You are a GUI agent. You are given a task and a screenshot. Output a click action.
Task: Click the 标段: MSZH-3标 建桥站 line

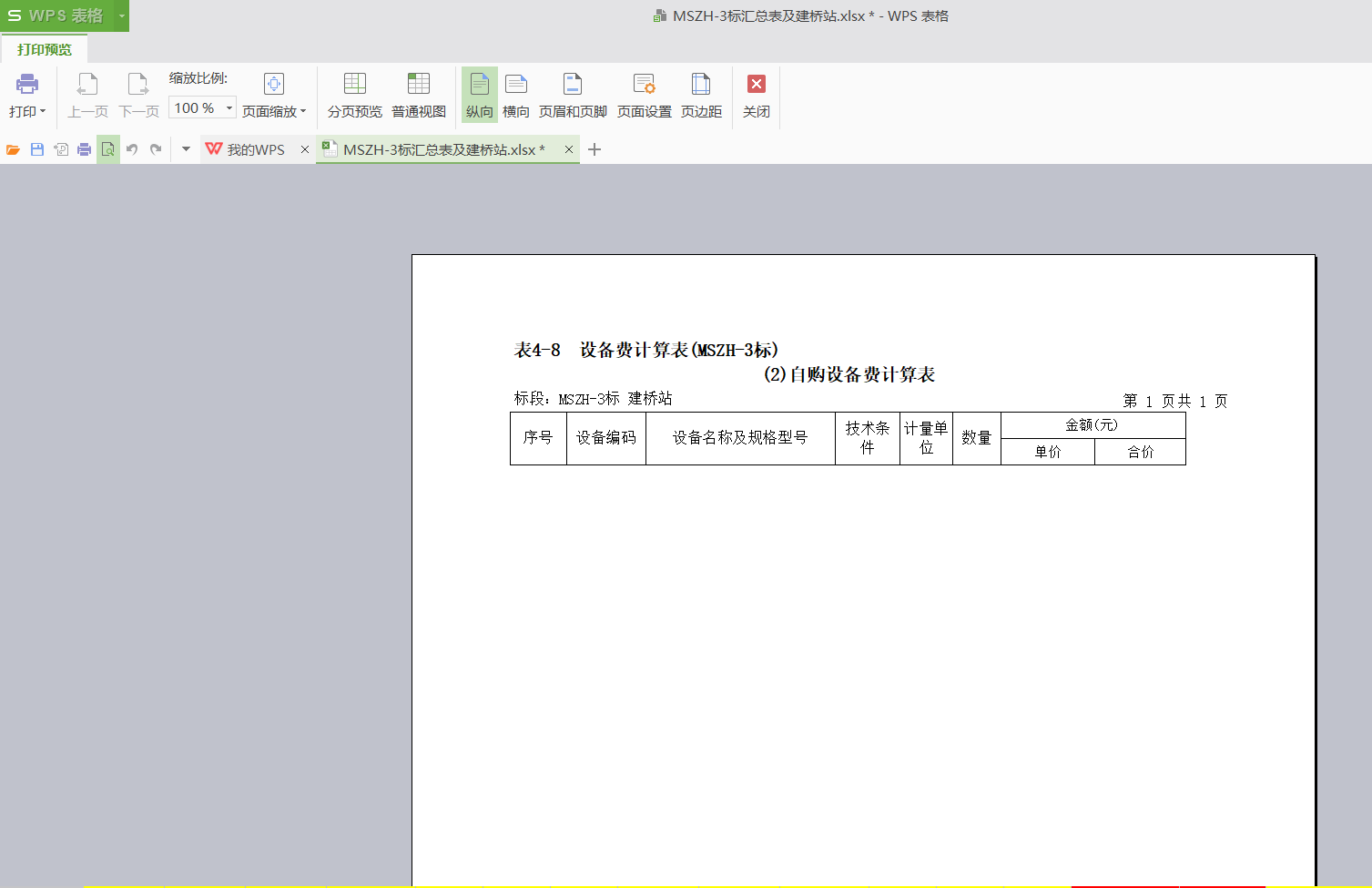pyautogui.click(x=594, y=398)
